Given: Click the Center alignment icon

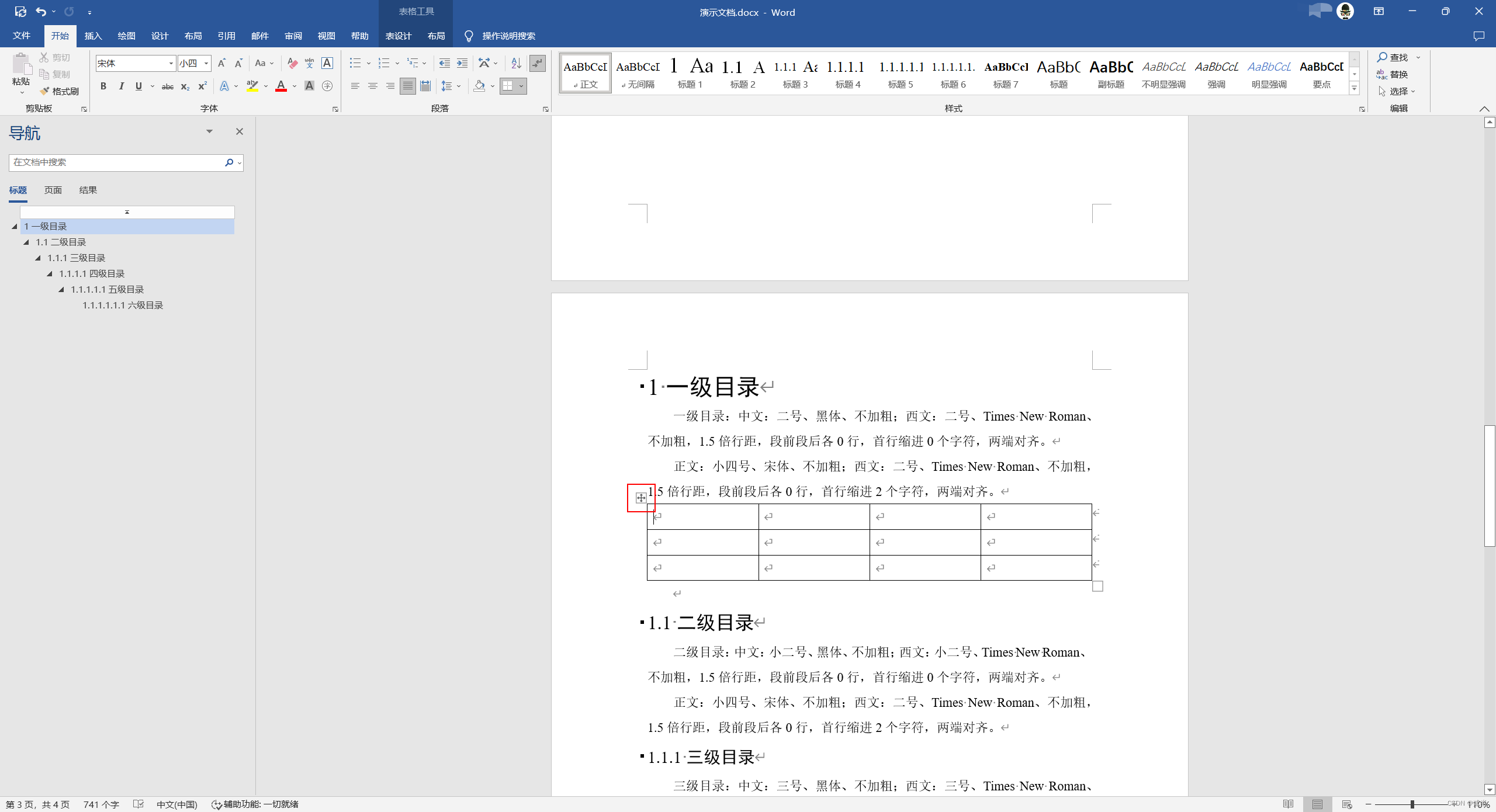Looking at the screenshot, I should click(372, 86).
